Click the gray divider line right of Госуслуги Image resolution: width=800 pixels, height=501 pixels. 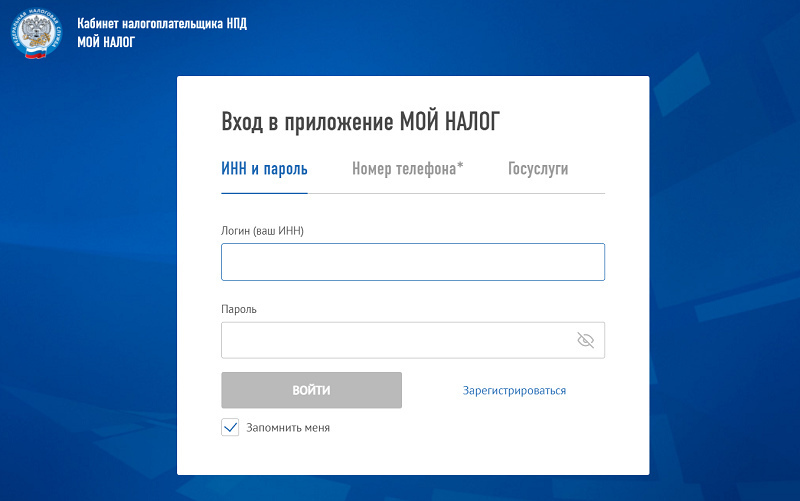tap(590, 193)
